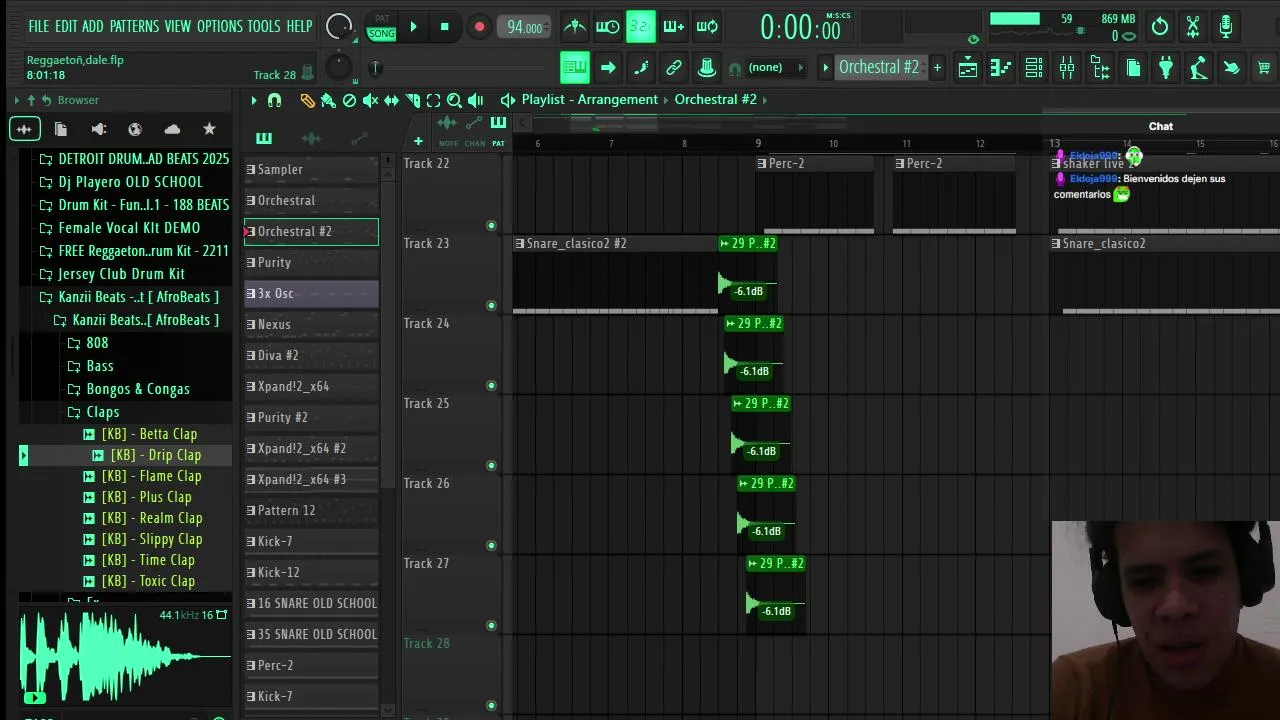
Task: Open the shopping cart content library icon
Action: [1264, 68]
